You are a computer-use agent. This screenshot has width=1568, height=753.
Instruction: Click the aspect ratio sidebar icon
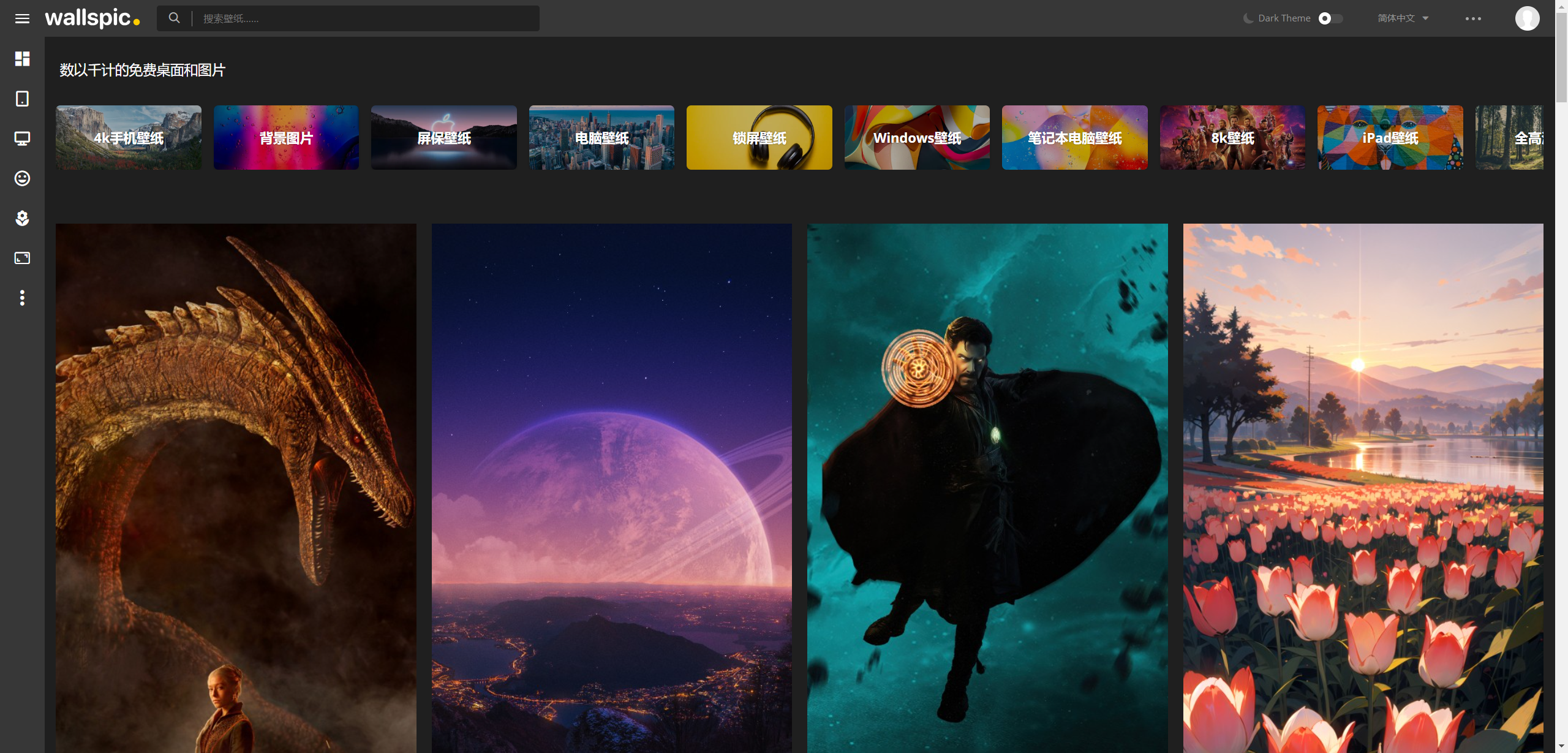(x=22, y=258)
